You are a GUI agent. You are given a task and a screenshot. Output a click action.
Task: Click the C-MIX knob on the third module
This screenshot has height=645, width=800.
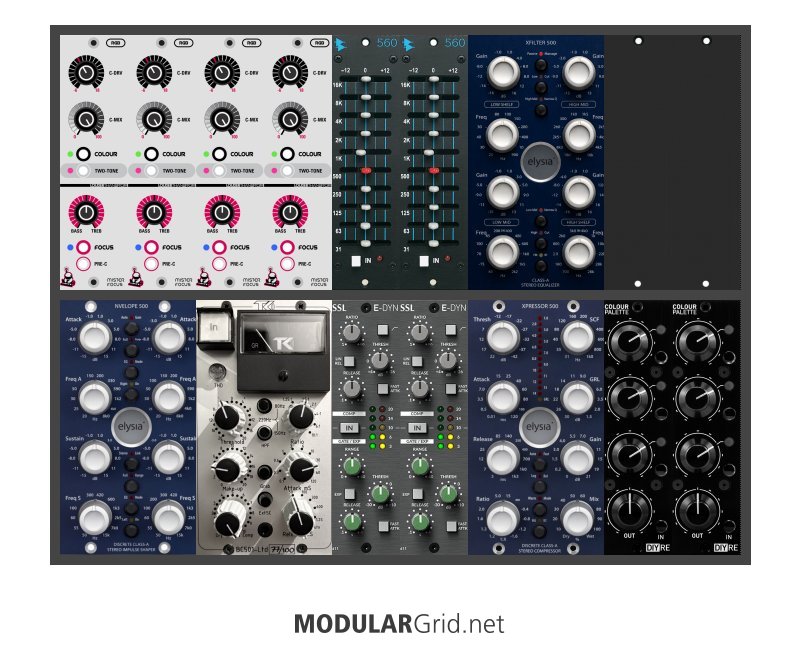pyautogui.click(x=222, y=119)
